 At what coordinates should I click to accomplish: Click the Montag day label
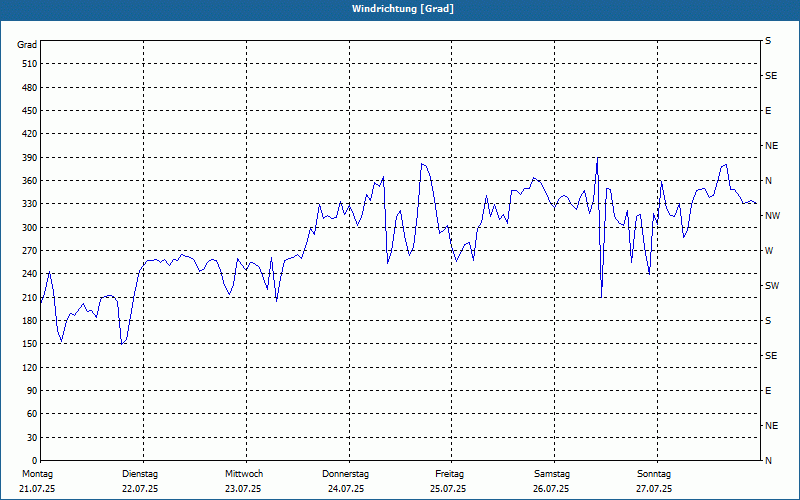pos(38,474)
